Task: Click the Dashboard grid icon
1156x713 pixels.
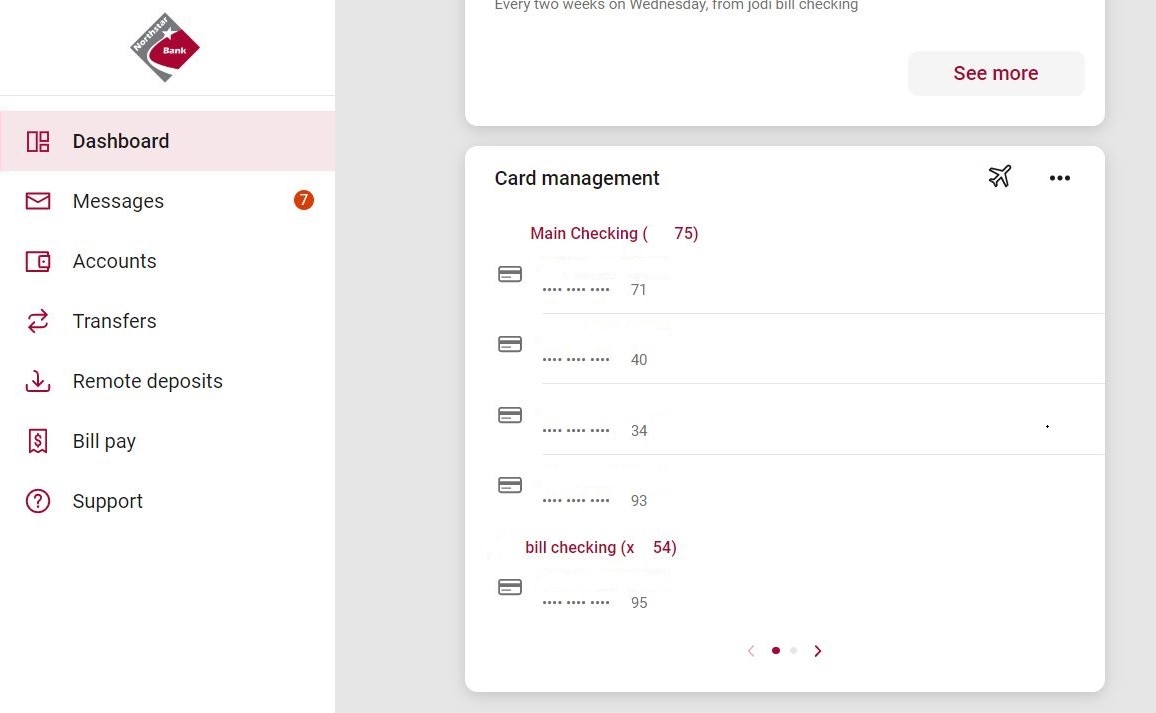Action: pos(38,141)
